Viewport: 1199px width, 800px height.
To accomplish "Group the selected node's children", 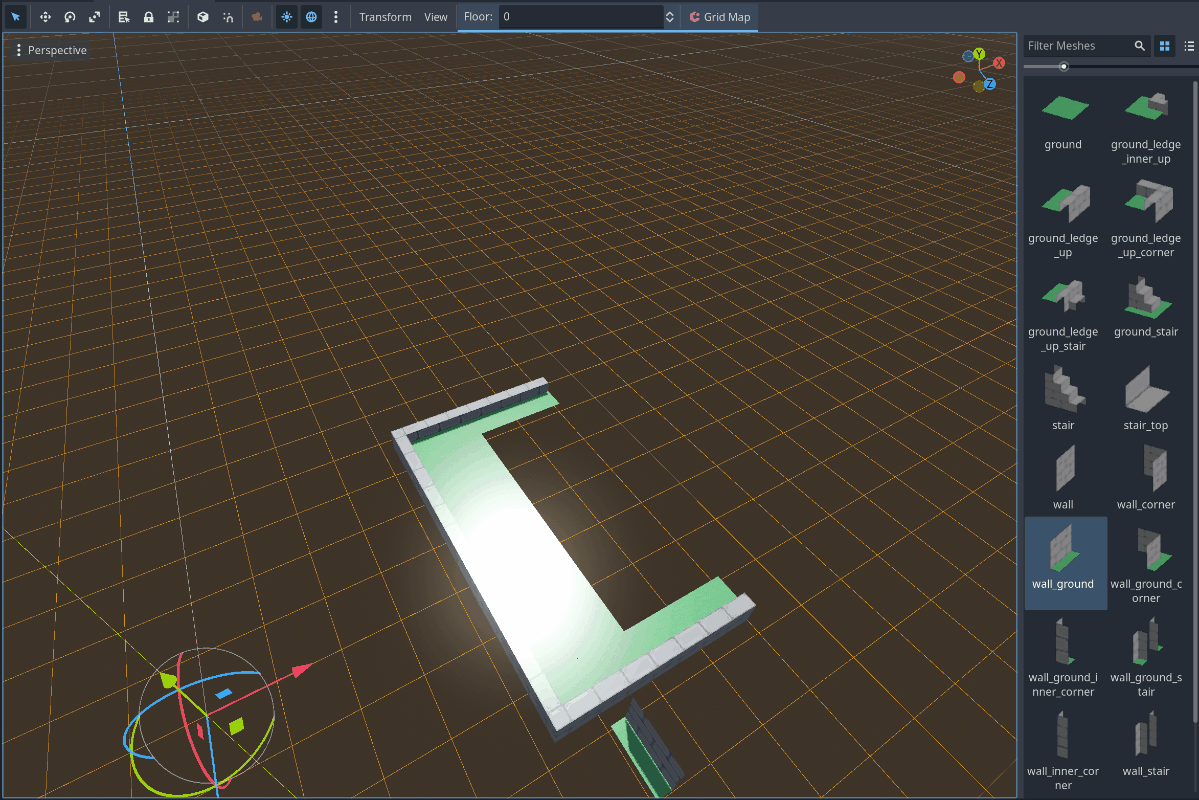I will point(174,17).
